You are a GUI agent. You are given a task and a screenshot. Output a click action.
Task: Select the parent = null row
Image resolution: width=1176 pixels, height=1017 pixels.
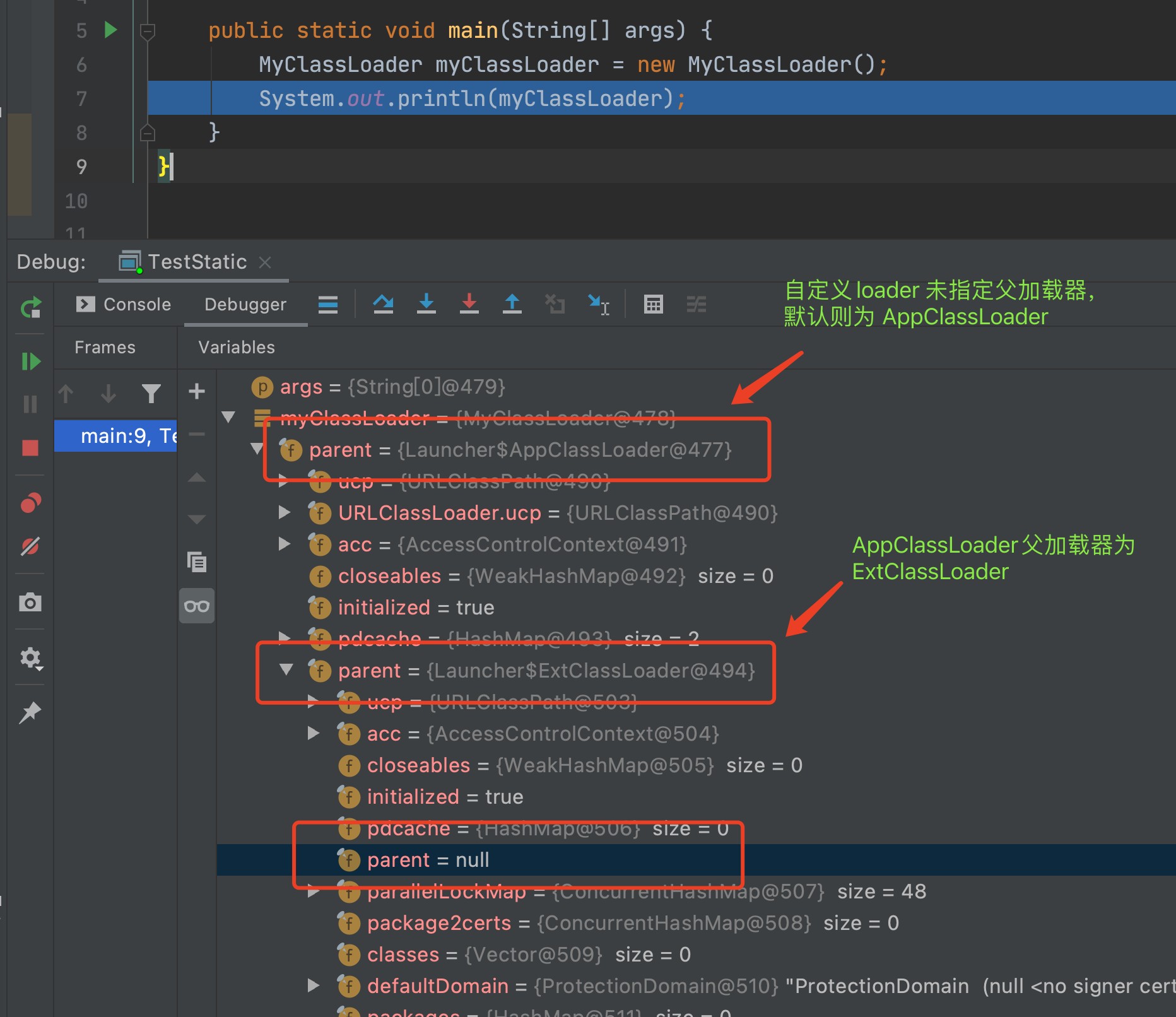(x=697, y=860)
